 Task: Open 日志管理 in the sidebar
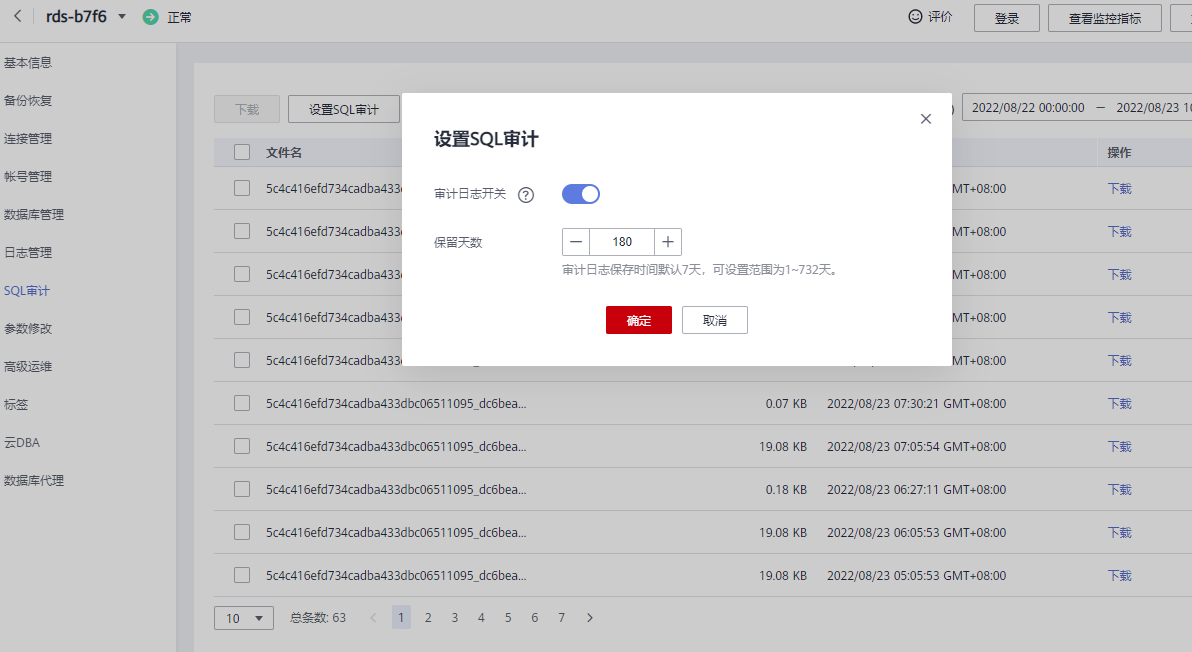[x=28, y=252]
